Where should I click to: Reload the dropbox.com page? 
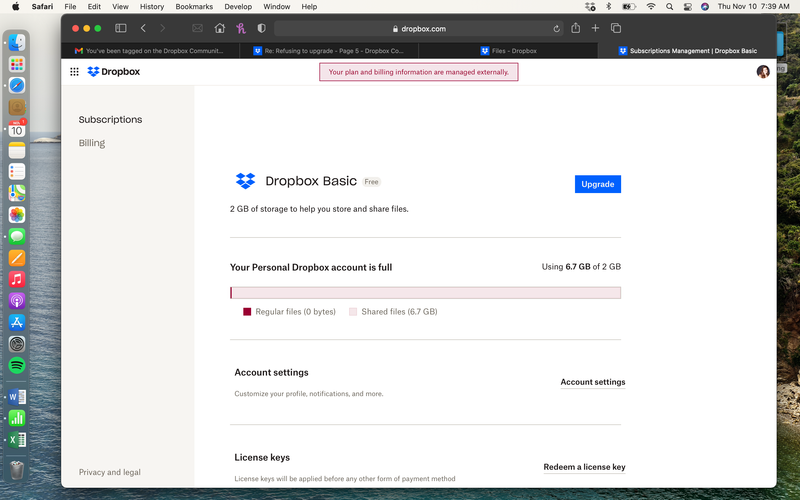tap(557, 29)
